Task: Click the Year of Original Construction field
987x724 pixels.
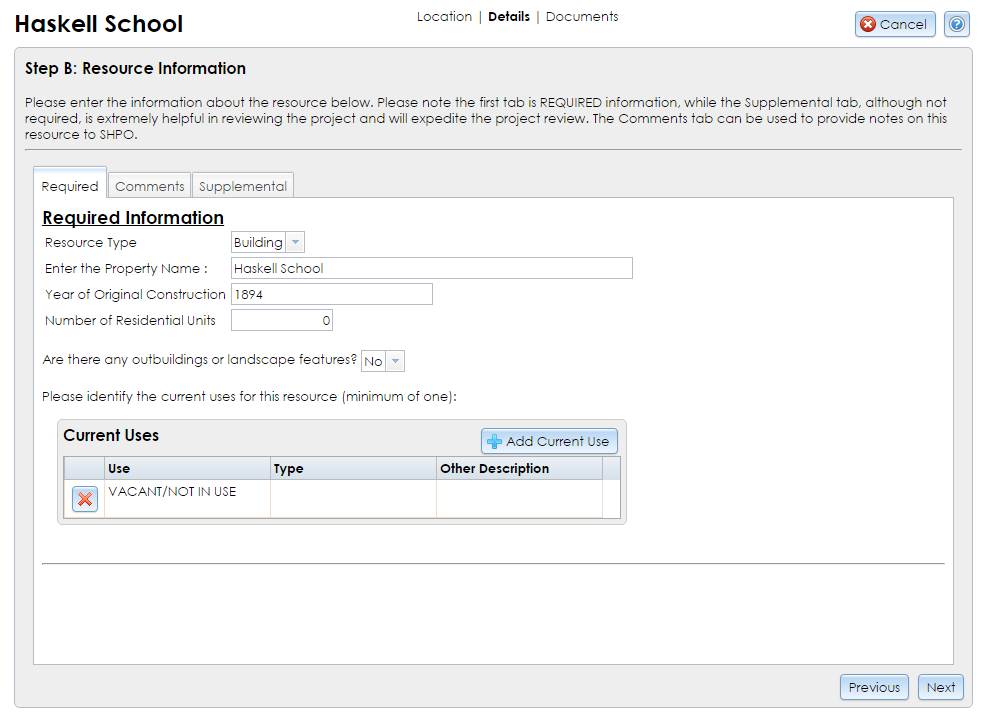Action: tap(330, 293)
